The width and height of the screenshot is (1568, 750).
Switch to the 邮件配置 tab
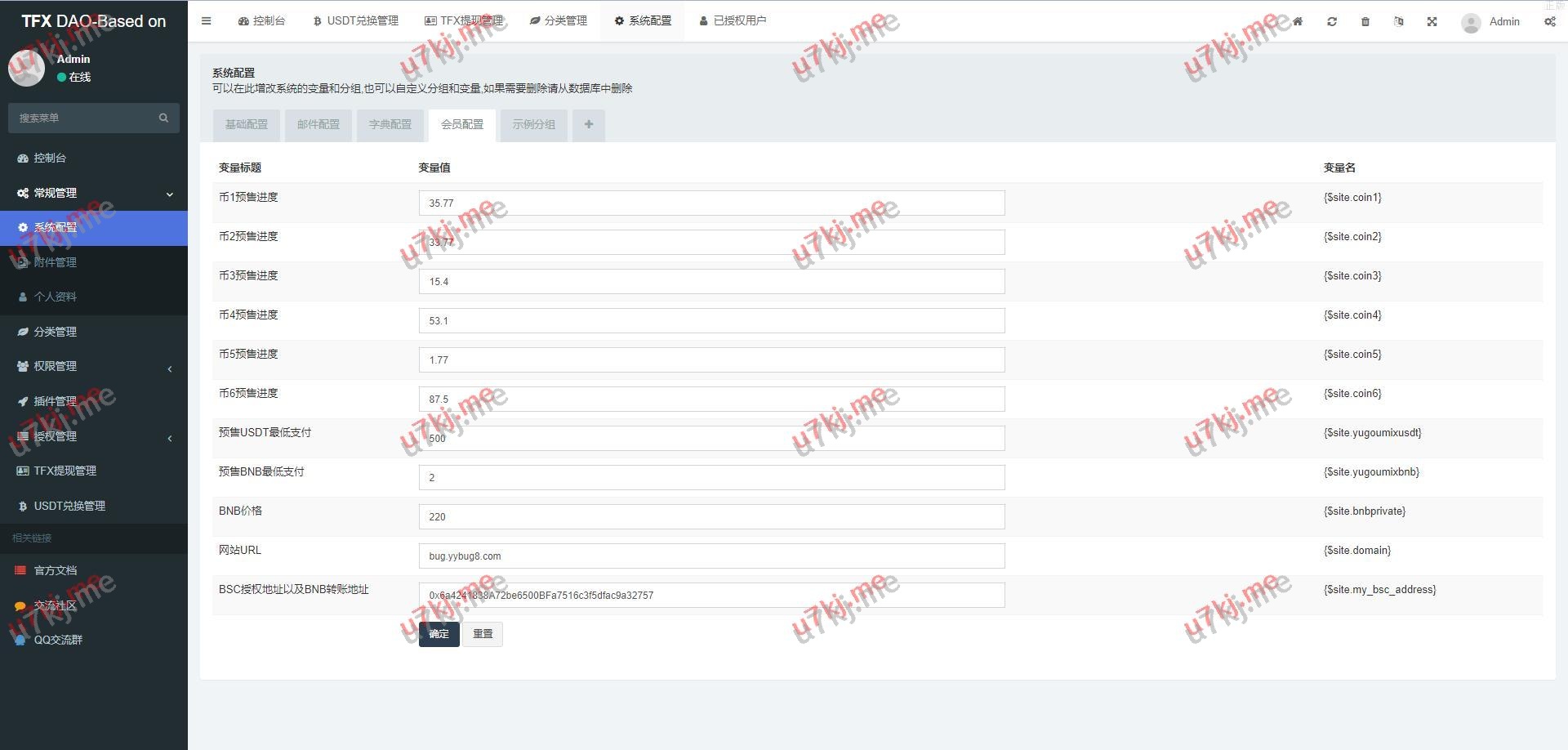tap(318, 125)
